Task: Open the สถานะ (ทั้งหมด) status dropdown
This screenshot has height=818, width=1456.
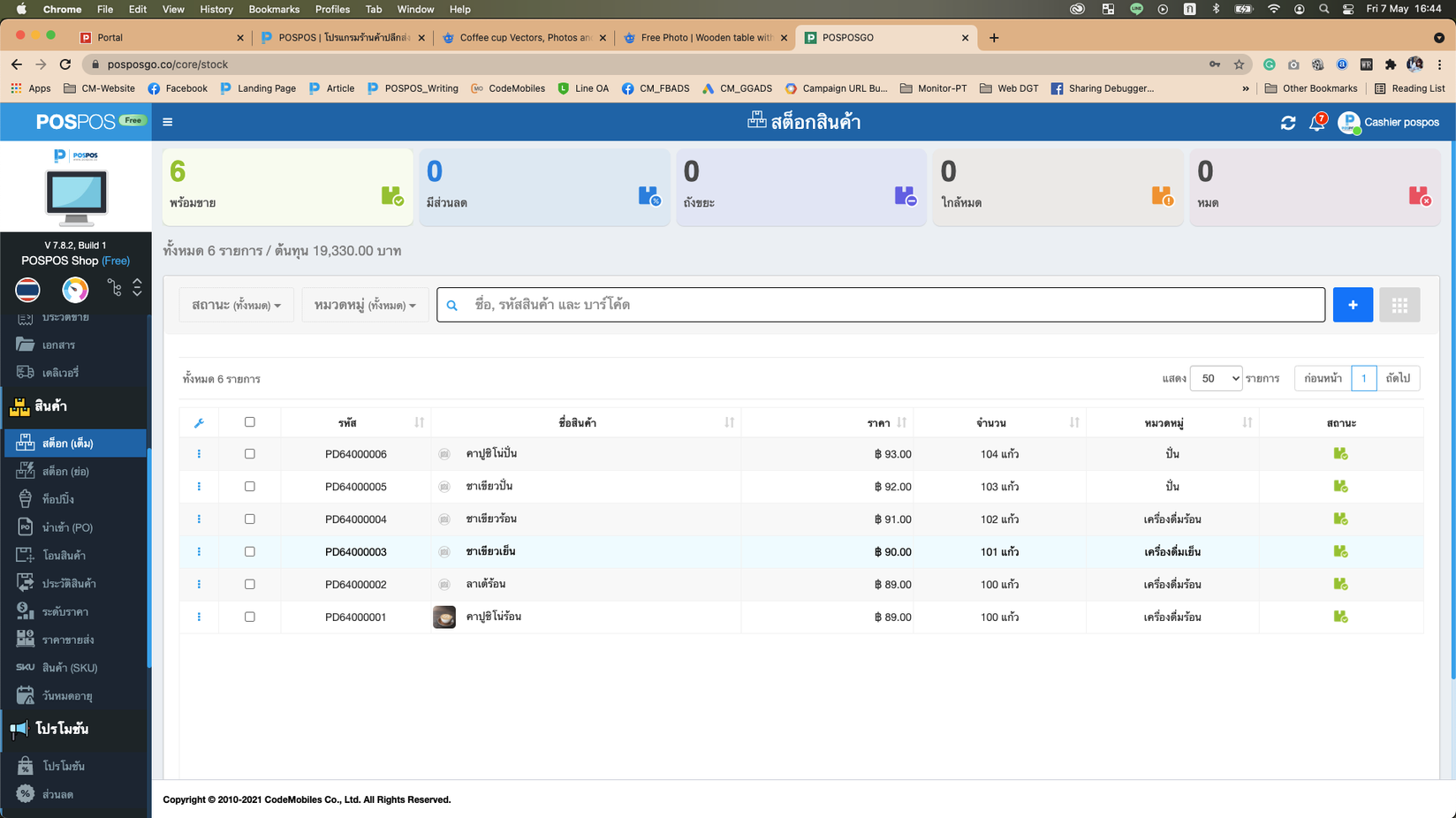Action: pyautogui.click(x=236, y=305)
